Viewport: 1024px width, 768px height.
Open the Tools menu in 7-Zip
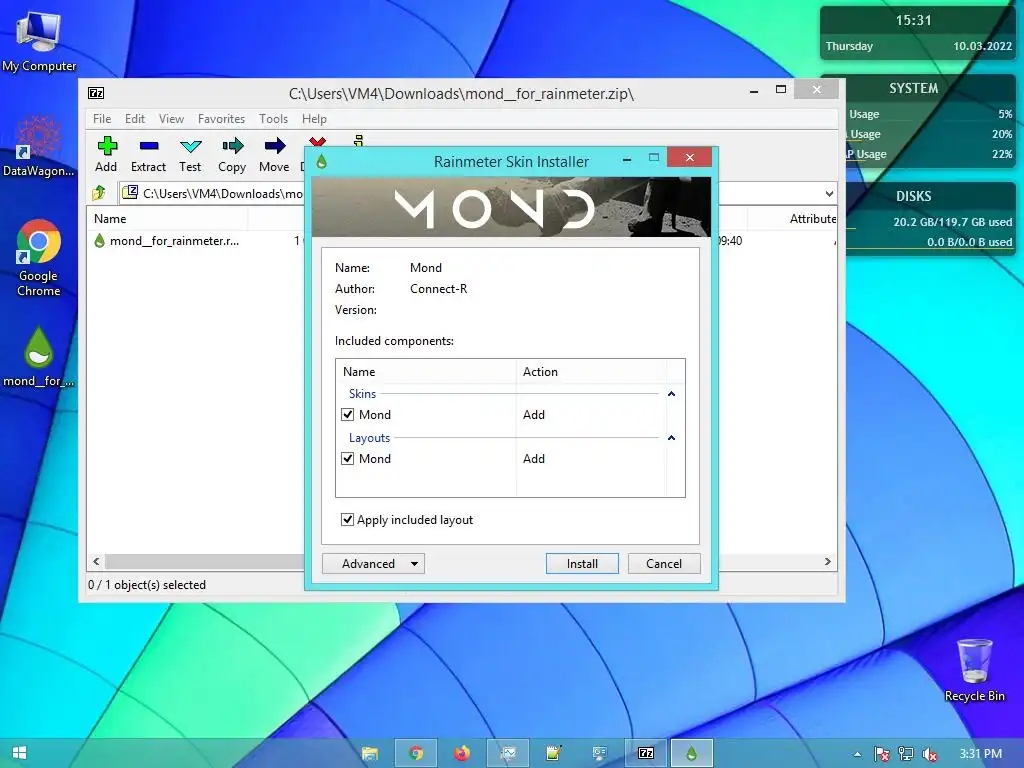(273, 119)
